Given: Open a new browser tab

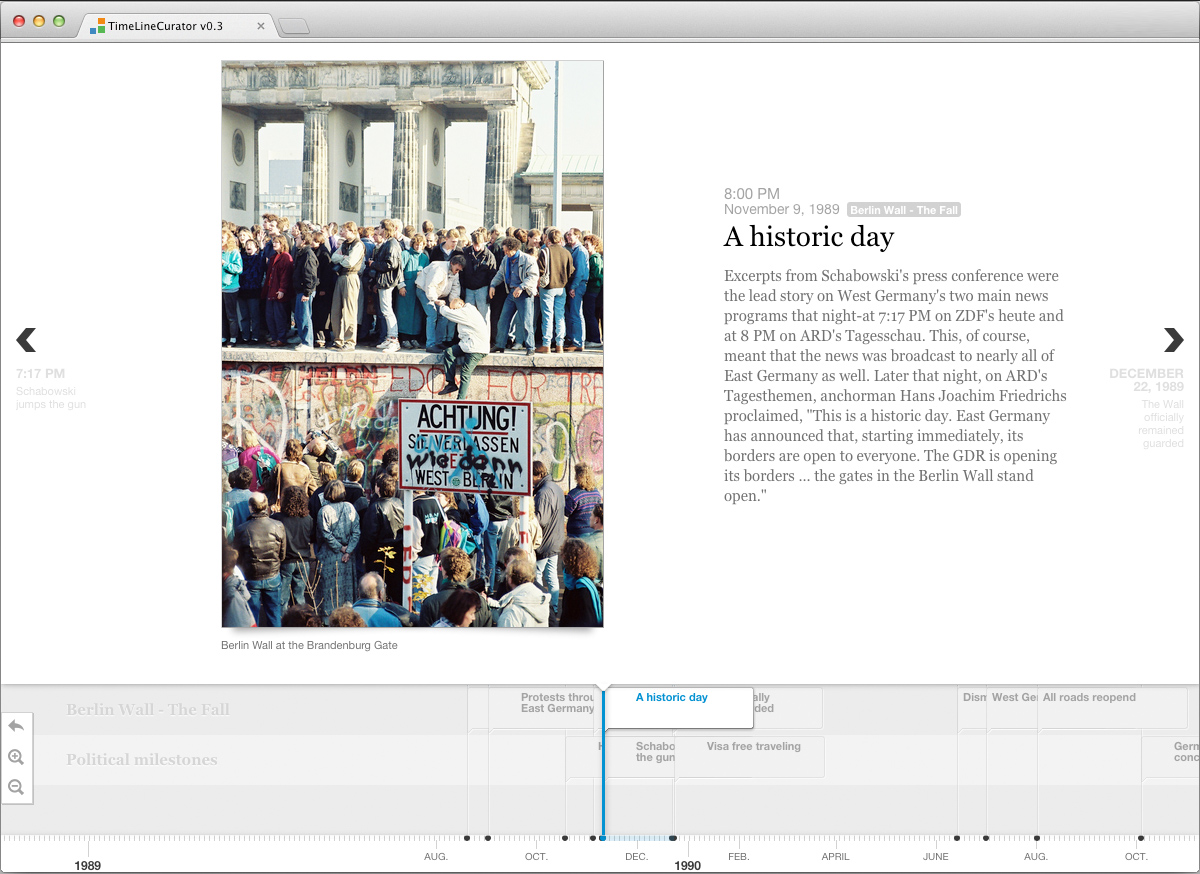Looking at the screenshot, I should [x=294, y=27].
